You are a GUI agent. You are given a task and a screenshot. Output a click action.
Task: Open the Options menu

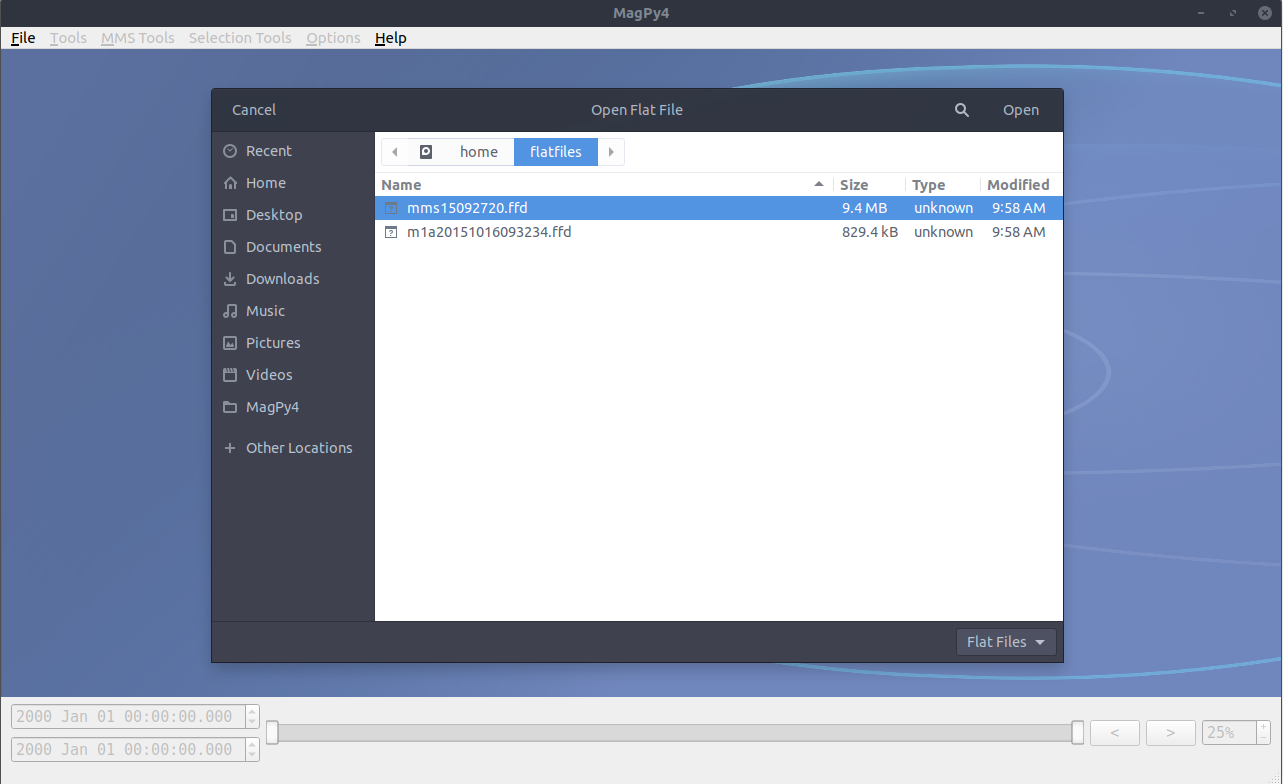(333, 38)
